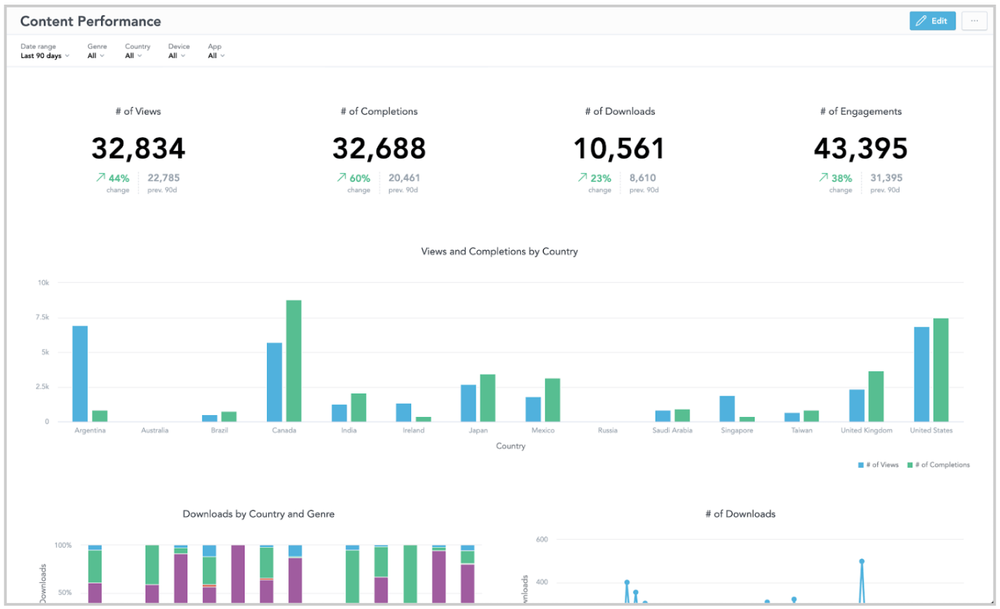This screenshot has height=609, width=1000.
Task: Click United States' green completions bar
Action: [x=941, y=370]
